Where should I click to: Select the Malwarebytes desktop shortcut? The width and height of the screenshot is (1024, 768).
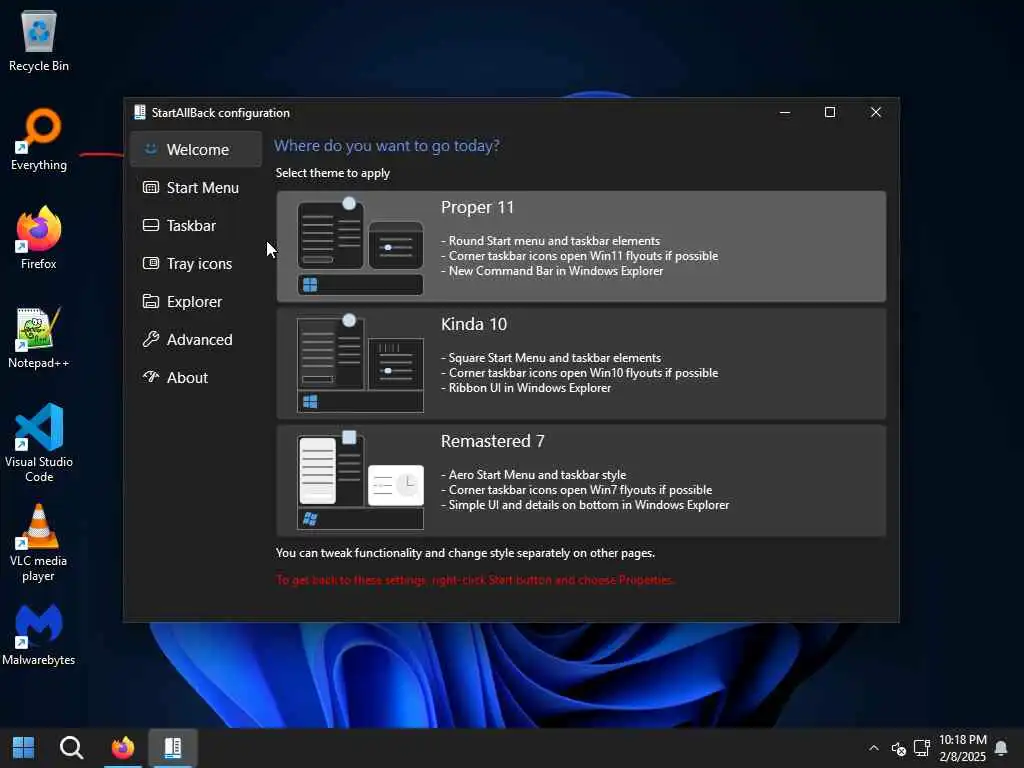click(x=39, y=635)
